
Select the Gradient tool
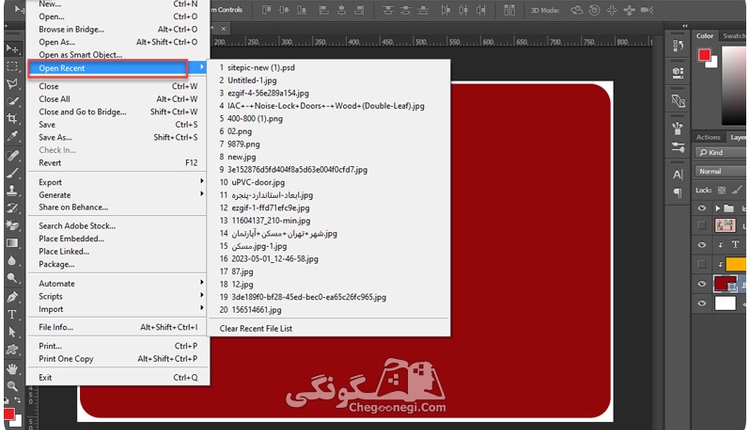pyautogui.click(x=12, y=243)
